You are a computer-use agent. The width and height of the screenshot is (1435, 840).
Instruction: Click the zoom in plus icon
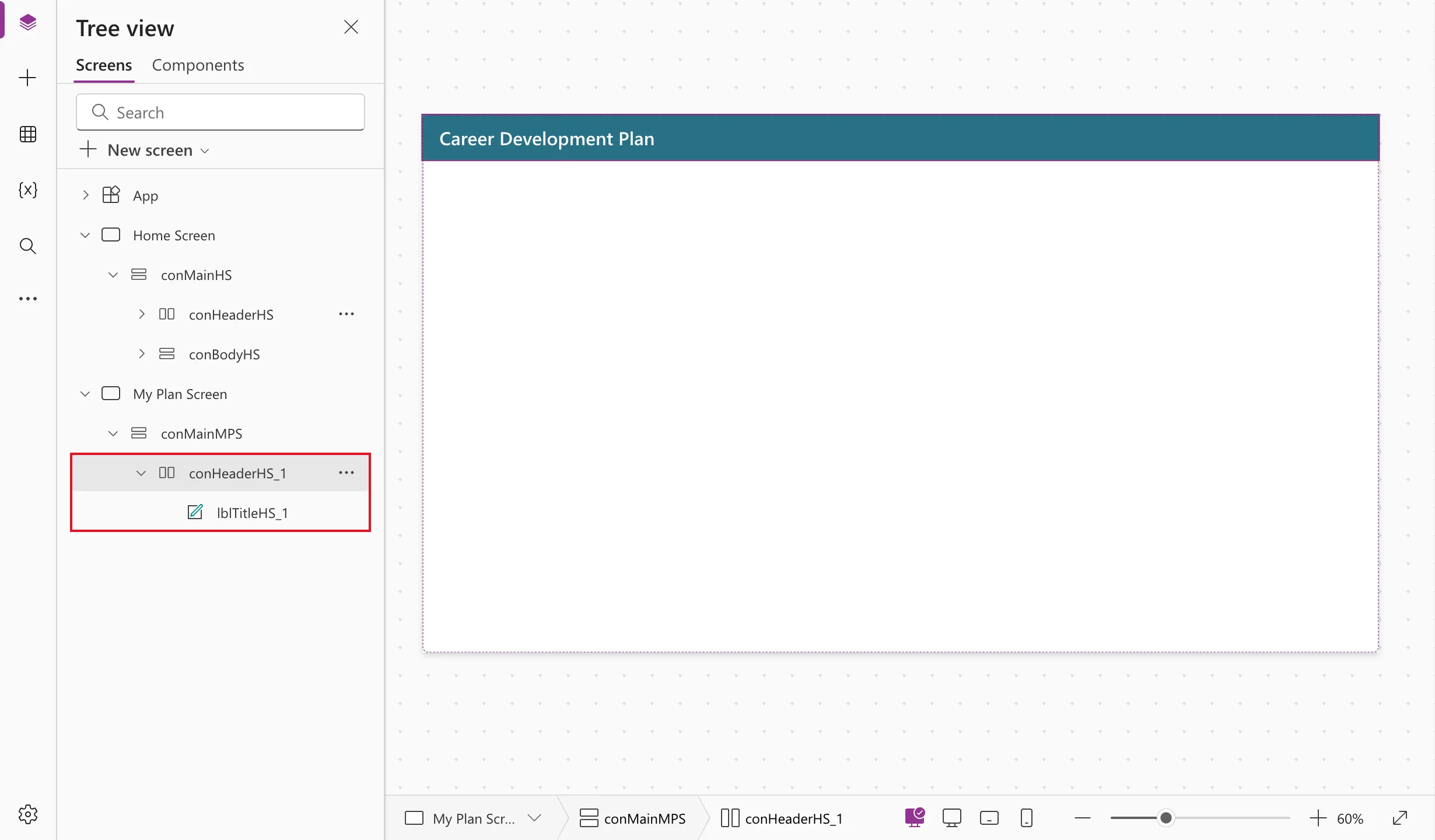[1318, 818]
